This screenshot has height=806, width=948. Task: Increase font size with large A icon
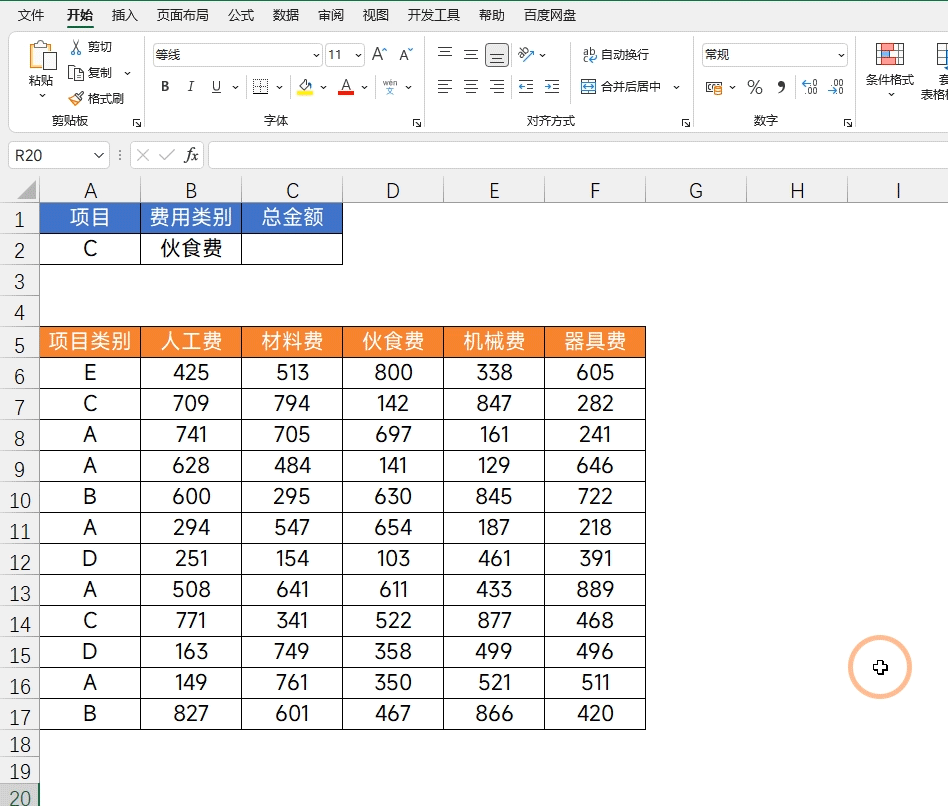379,54
